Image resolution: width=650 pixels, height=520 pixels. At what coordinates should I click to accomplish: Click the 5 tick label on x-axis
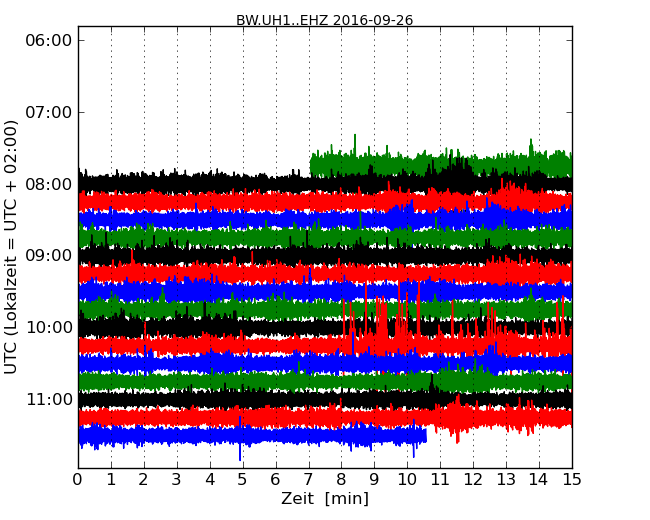243,479
